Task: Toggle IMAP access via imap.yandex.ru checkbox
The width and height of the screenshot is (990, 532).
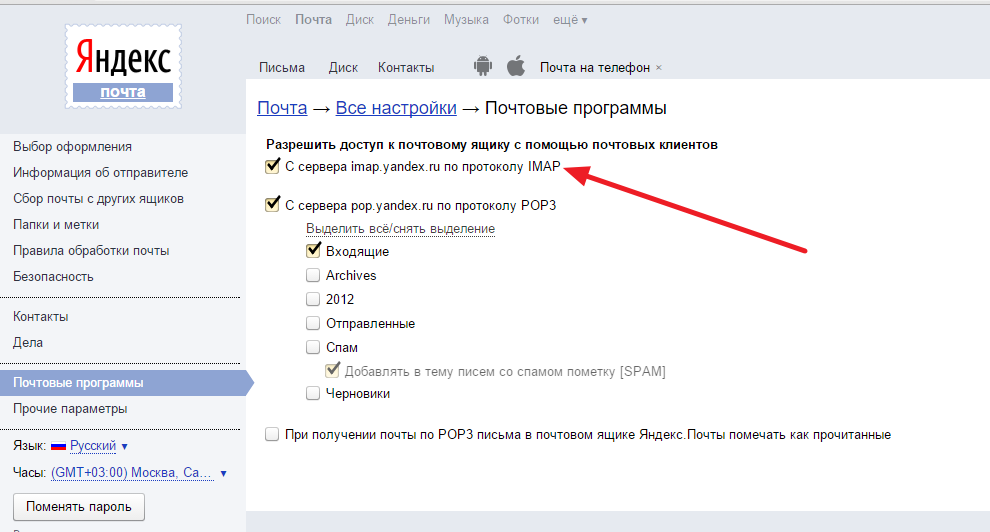Action: pos(272,167)
